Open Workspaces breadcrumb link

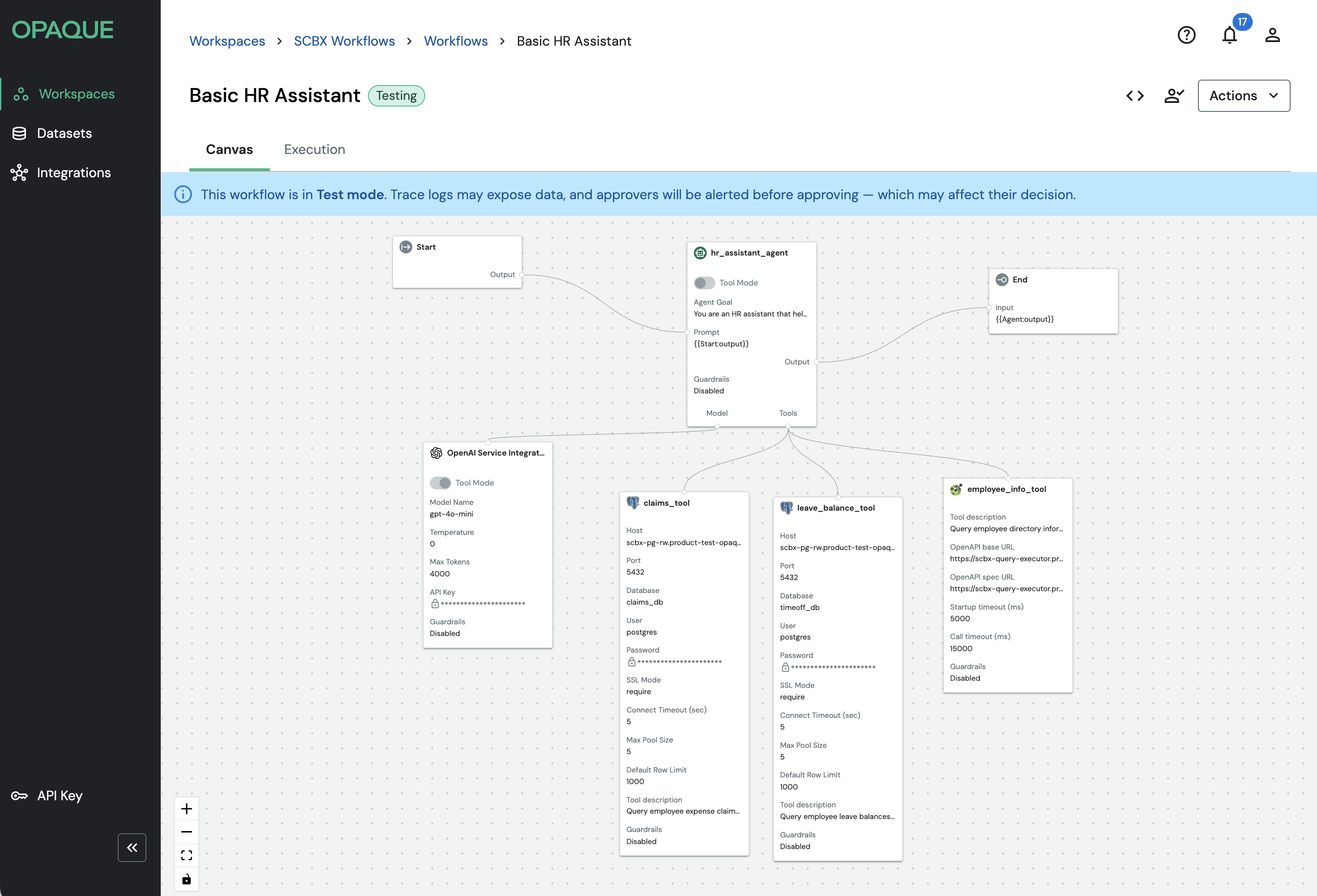click(227, 41)
